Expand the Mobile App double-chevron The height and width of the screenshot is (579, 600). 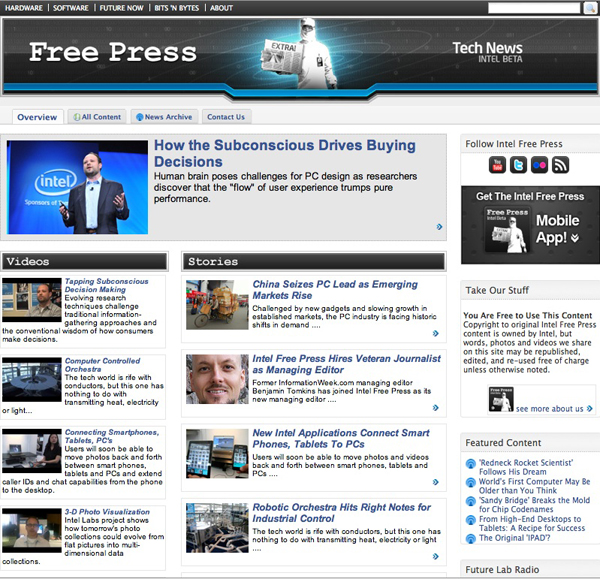575,238
